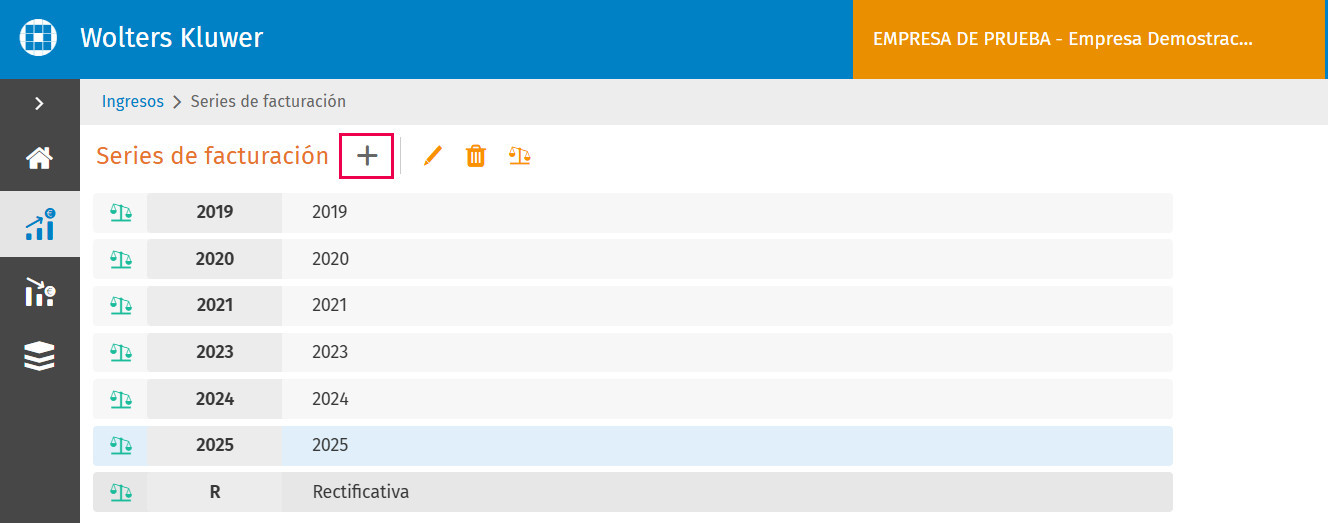The height and width of the screenshot is (523, 1328).
Task: Open the expenses chart sidebar icon
Action: (40, 291)
